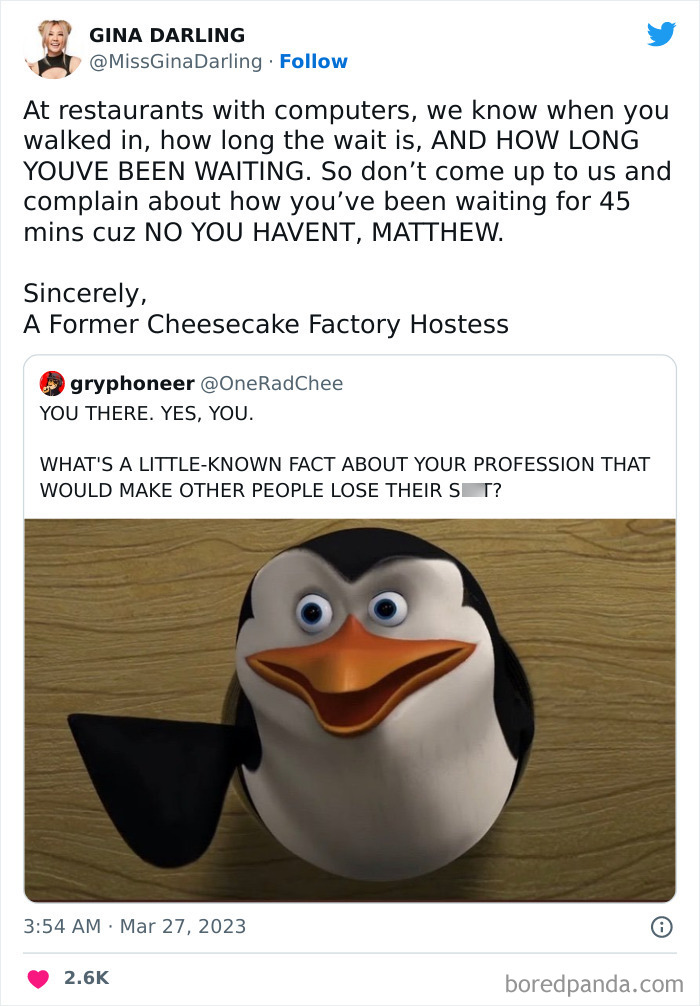Open the @MissGinaDarling handle link
The height and width of the screenshot is (1006, 700).
tap(176, 62)
